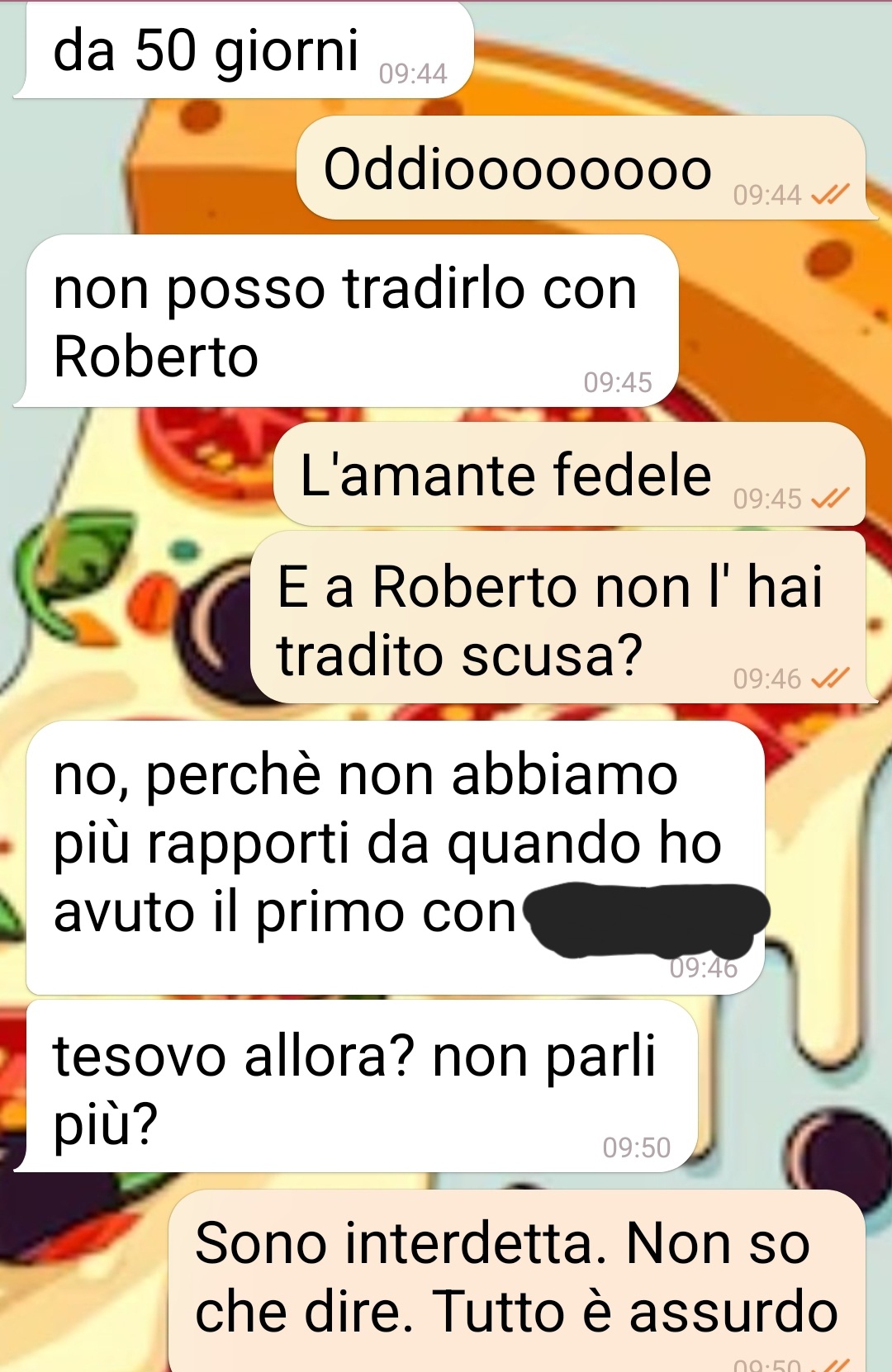The height and width of the screenshot is (1372, 892).
Task: Click the 09:44 time stamp next to 'Oddiooooooooo'
Action: click(767, 195)
